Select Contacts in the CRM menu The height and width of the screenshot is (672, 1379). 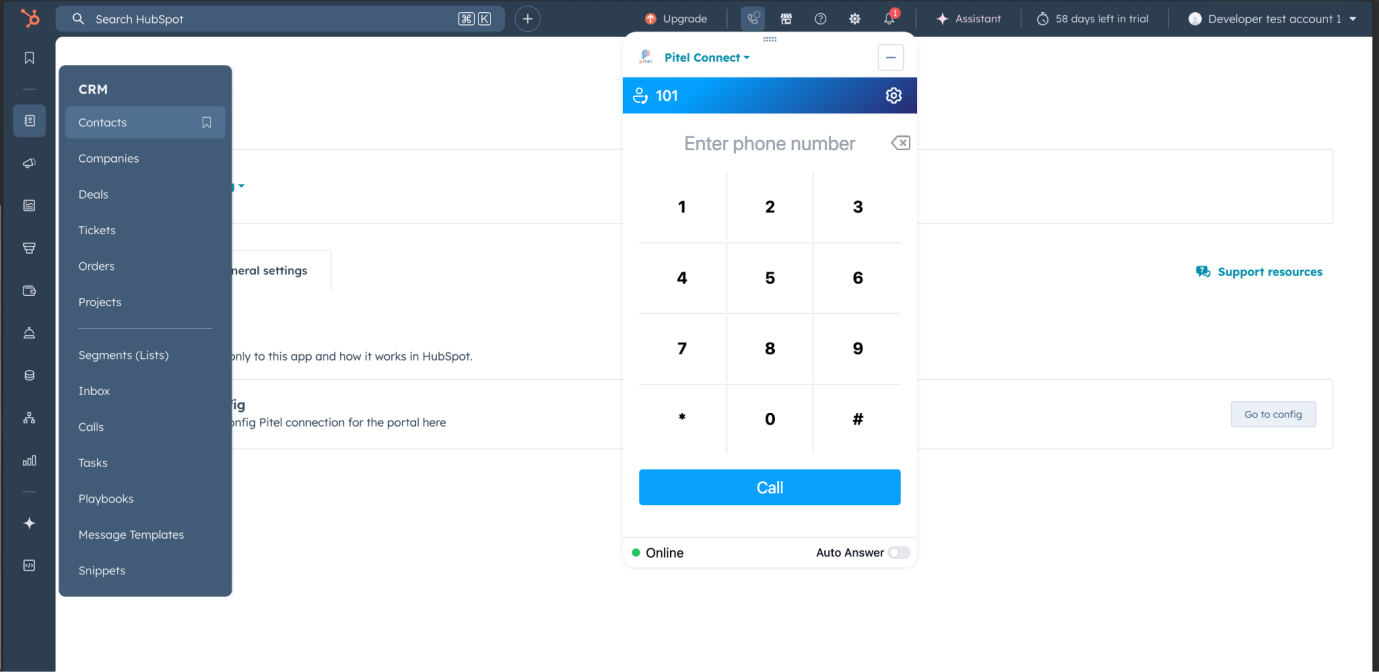tap(145, 122)
